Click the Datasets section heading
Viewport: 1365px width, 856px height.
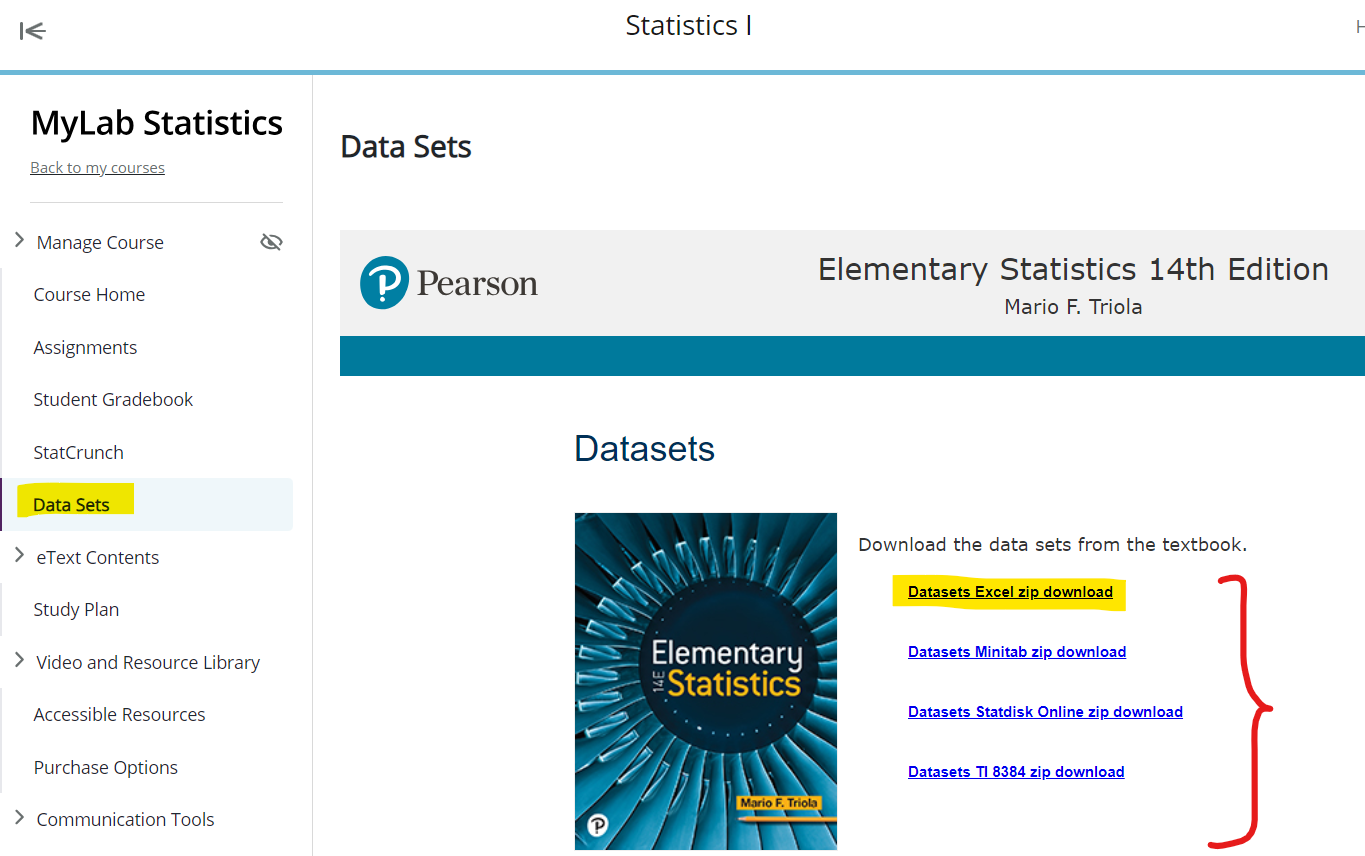click(644, 449)
